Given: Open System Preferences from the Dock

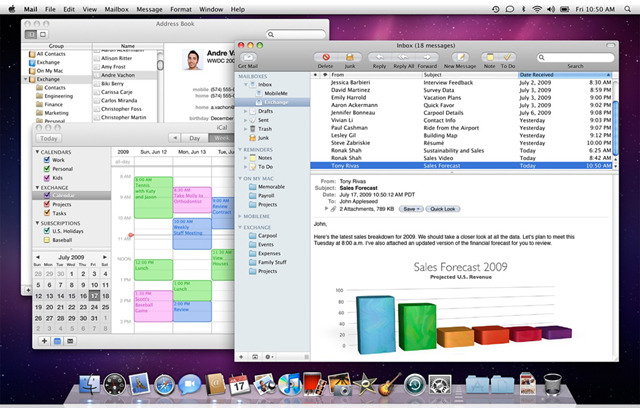Looking at the screenshot, I should (x=440, y=385).
